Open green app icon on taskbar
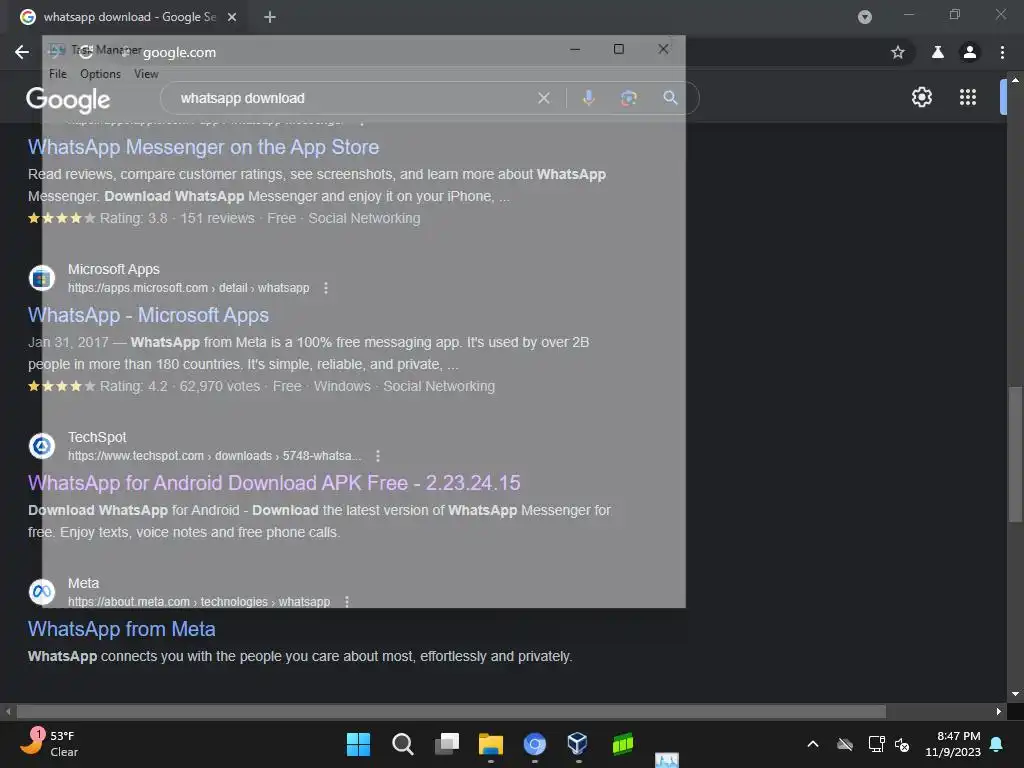The width and height of the screenshot is (1024, 768). pos(622,744)
